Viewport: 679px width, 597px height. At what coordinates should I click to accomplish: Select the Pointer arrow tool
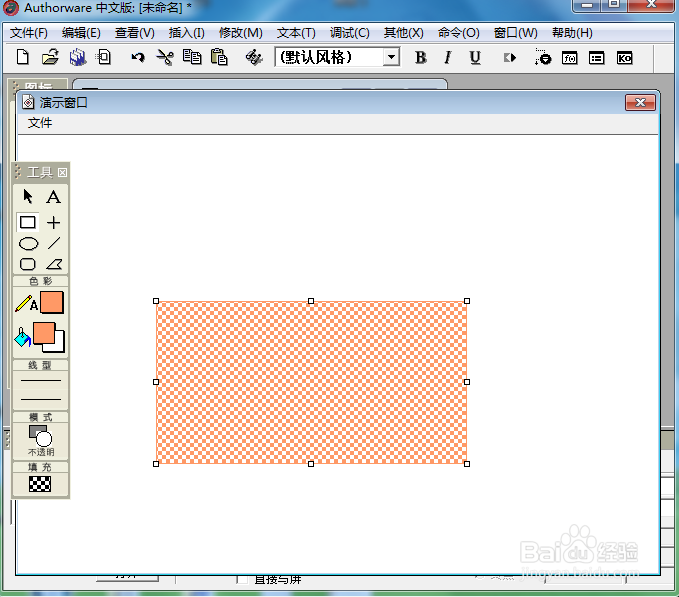[28, 197]
